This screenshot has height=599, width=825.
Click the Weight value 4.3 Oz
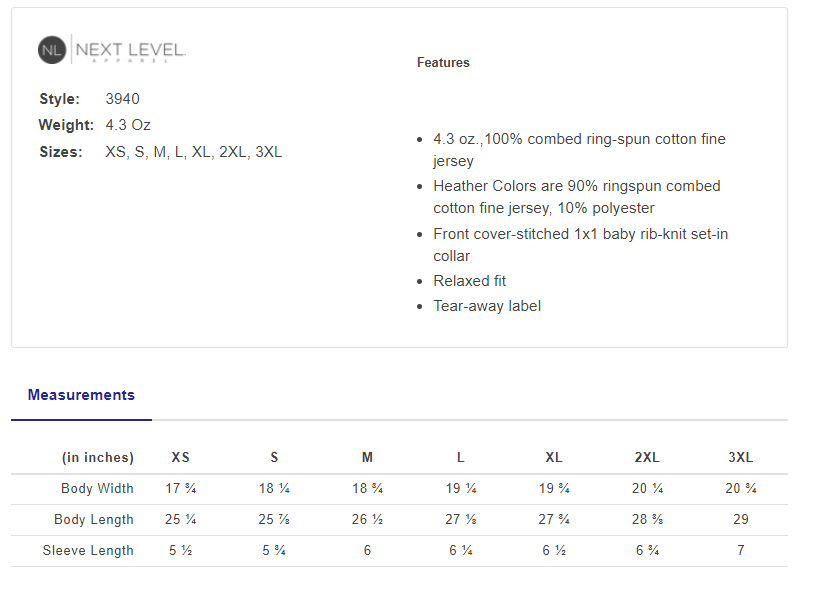(x=128, y=125)
